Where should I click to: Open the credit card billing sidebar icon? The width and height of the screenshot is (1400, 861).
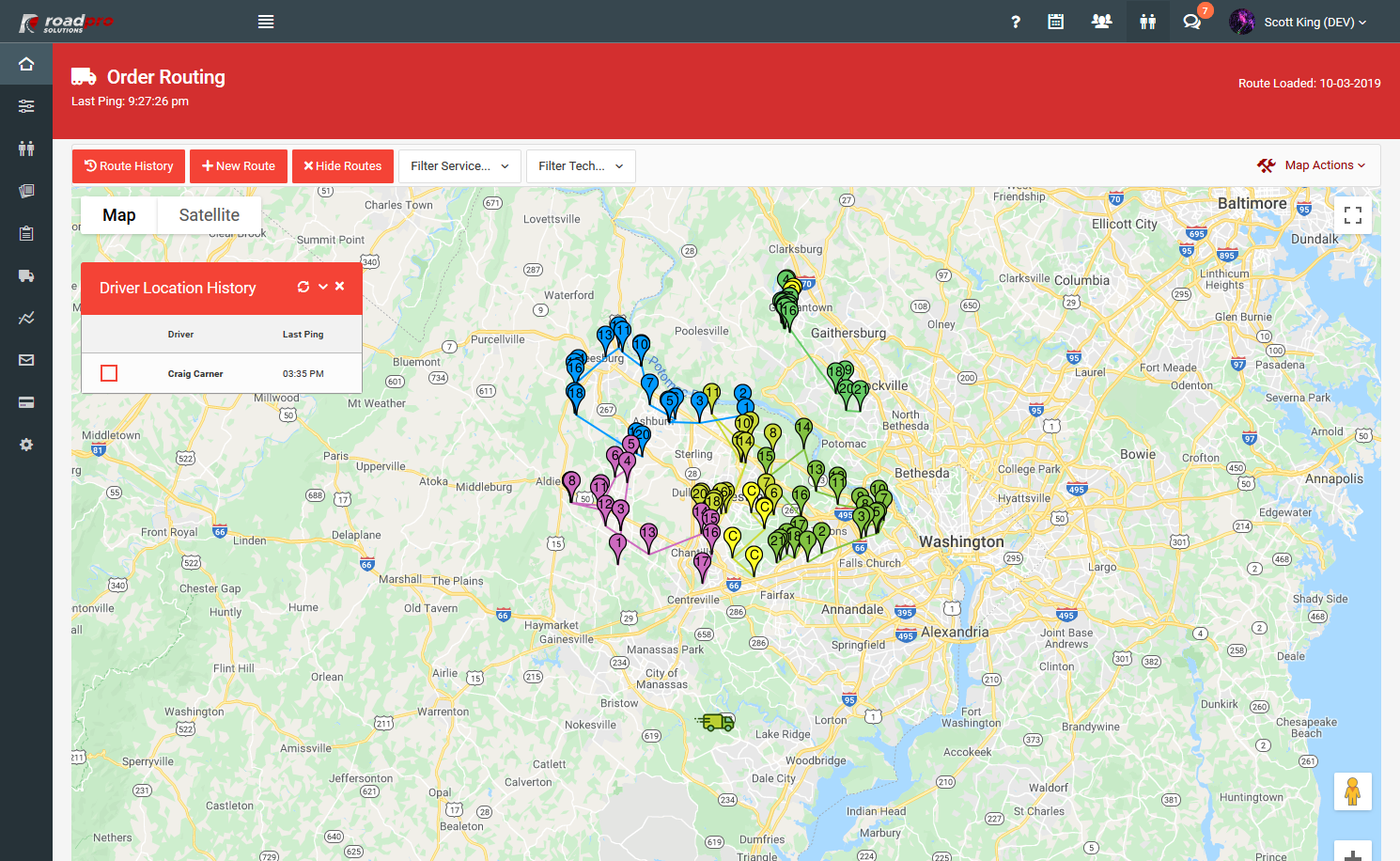click(x=26, y=402)
